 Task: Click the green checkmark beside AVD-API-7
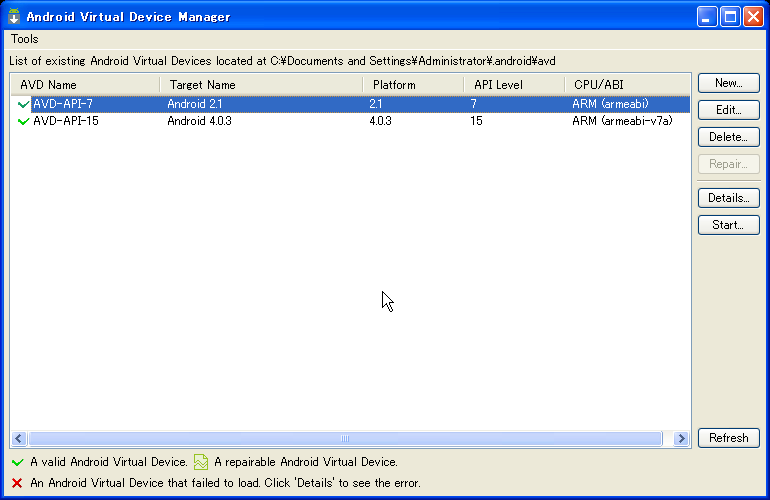tap(23, 104)
